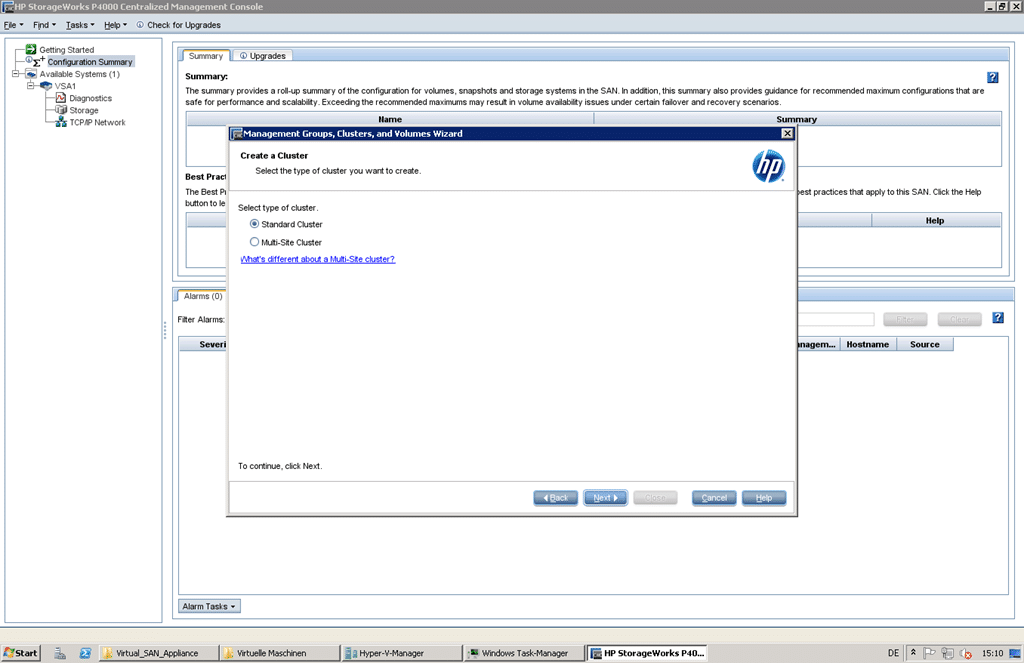1024x663 pixels.
Task: Click the network tray icon
Action: pyautogui.click(x=948, y=653)
